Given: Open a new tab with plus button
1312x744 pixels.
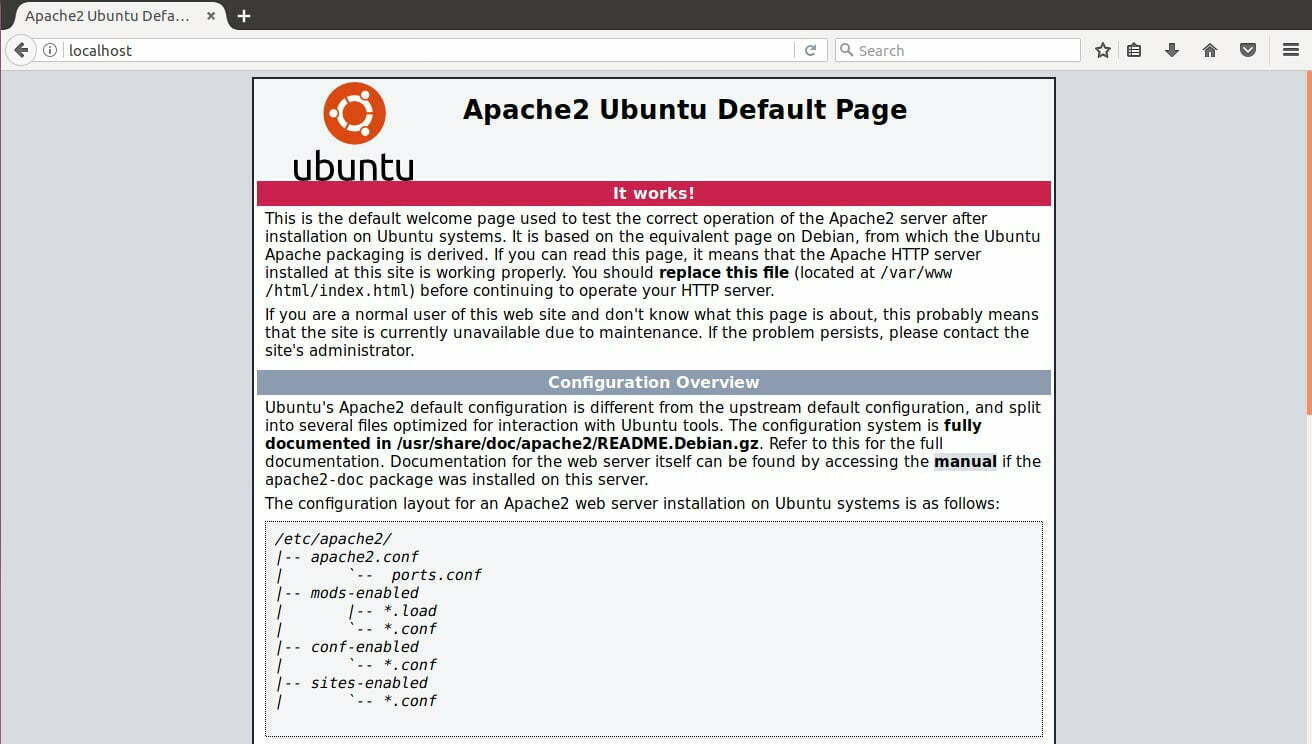Looking at the screenshot, I should (243, 16).
